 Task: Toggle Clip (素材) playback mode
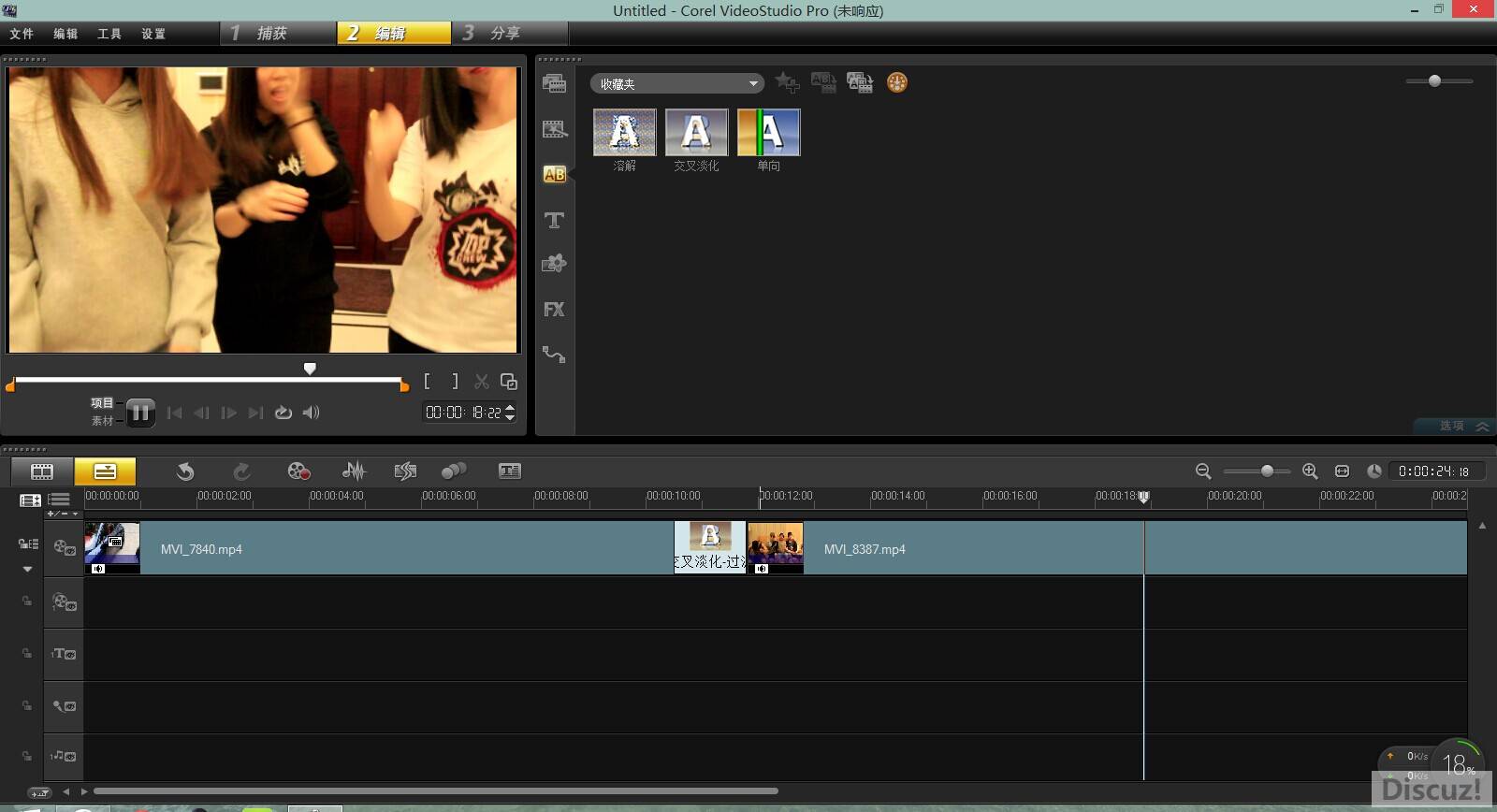point(102,421)
